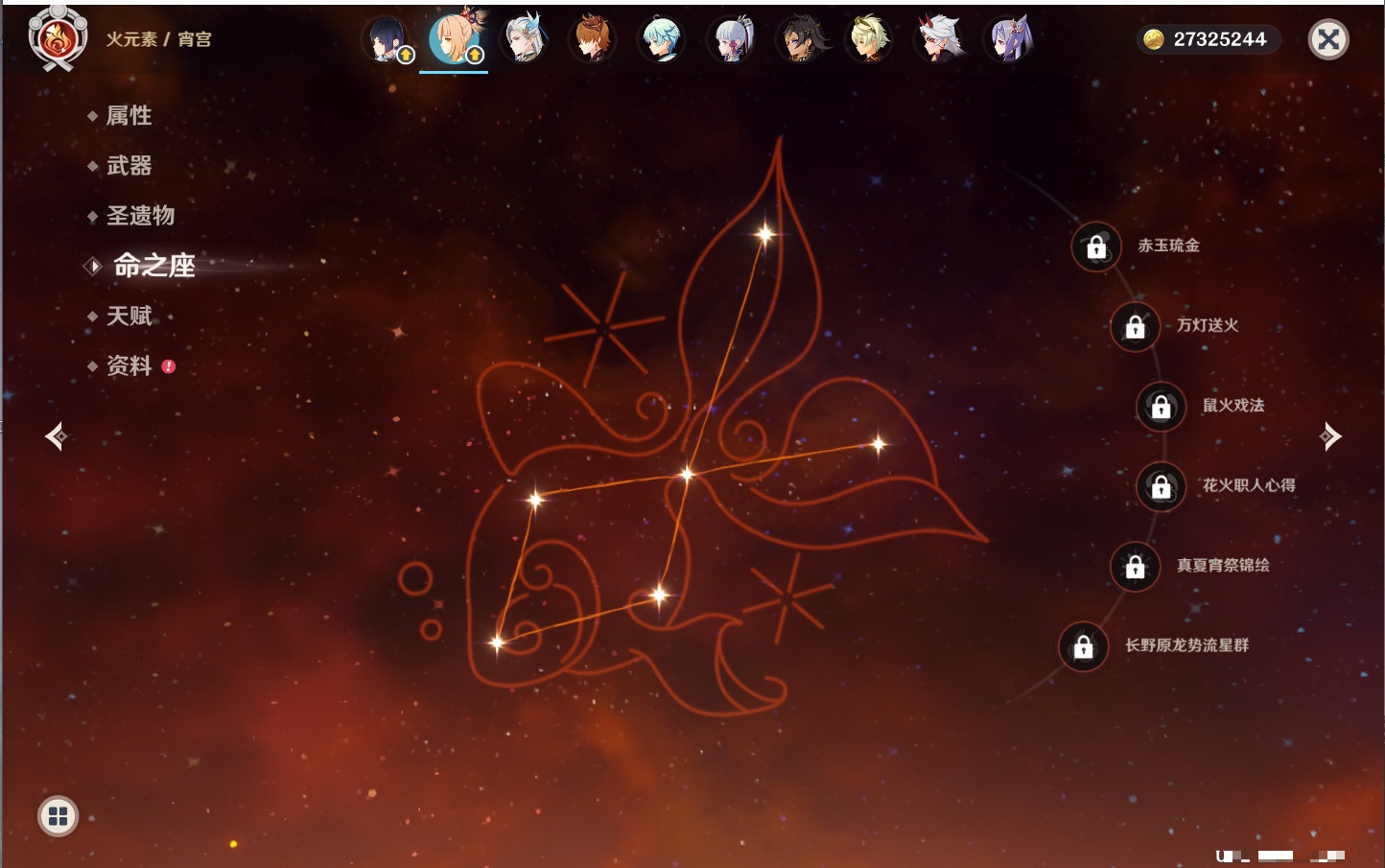Click the 真夏宵祭锦绘 constellation name
Screen dimensions: 1385x868
(x=1223, y=565)
